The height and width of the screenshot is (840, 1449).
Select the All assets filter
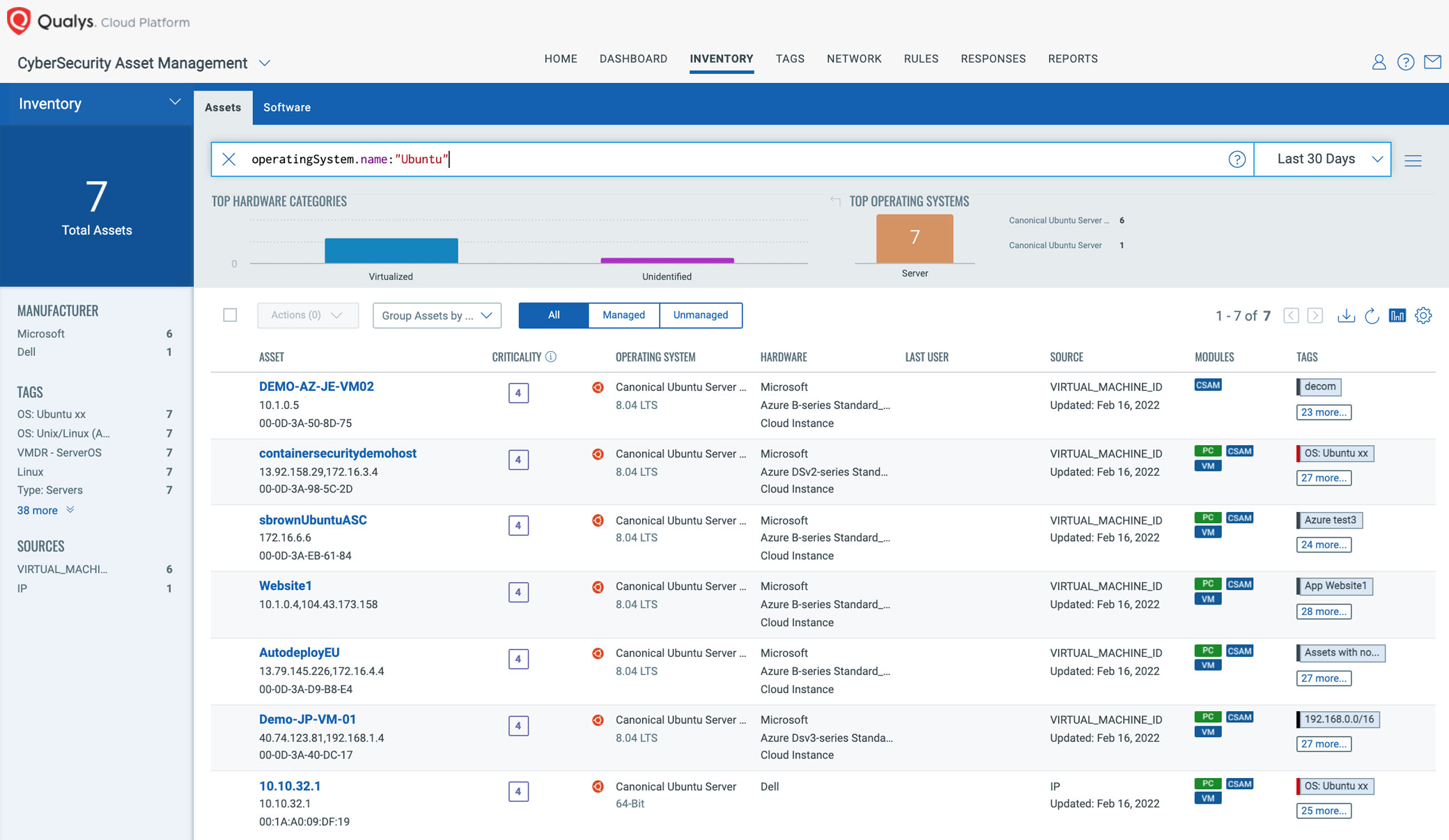[x=554, y=315]
